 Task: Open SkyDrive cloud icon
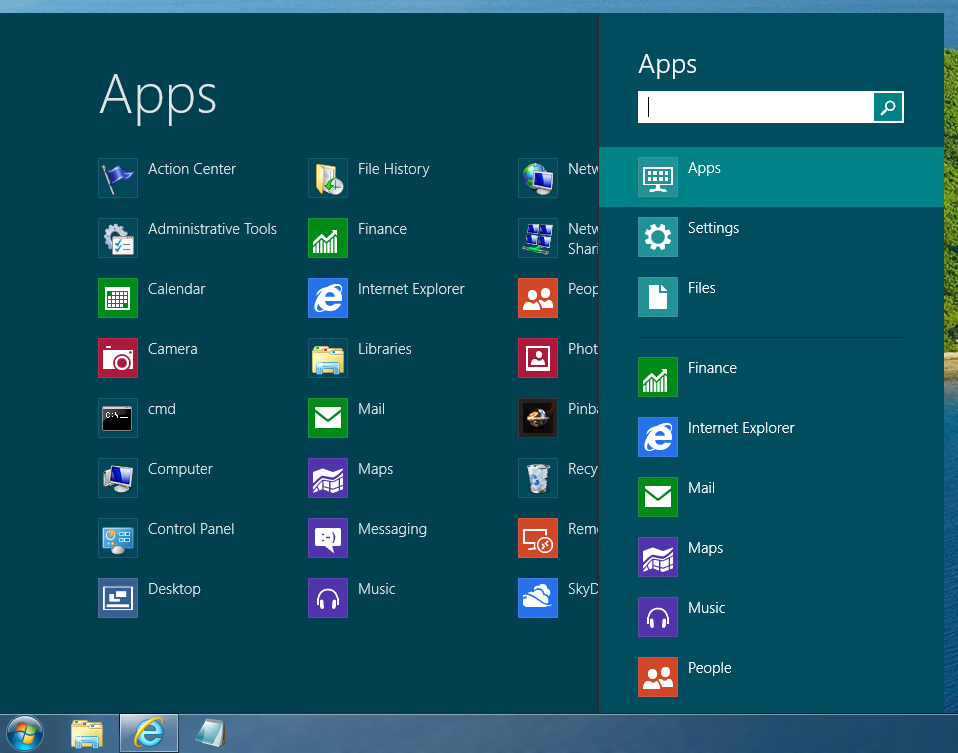click(538, 597)
